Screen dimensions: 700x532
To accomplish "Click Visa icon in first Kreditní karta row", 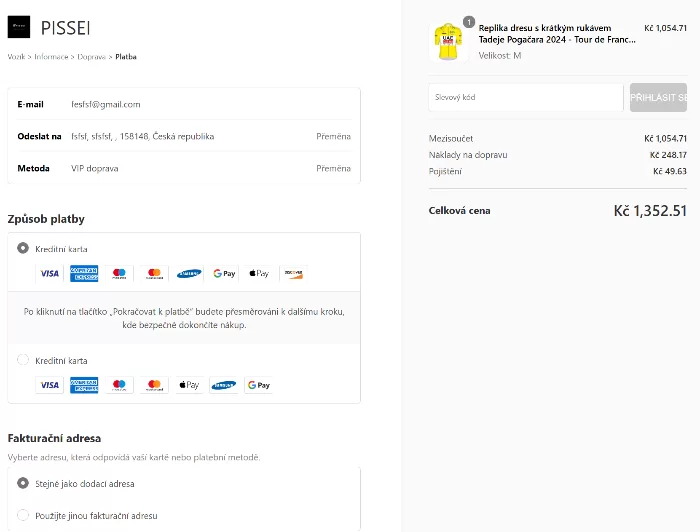I will [50, 273].
